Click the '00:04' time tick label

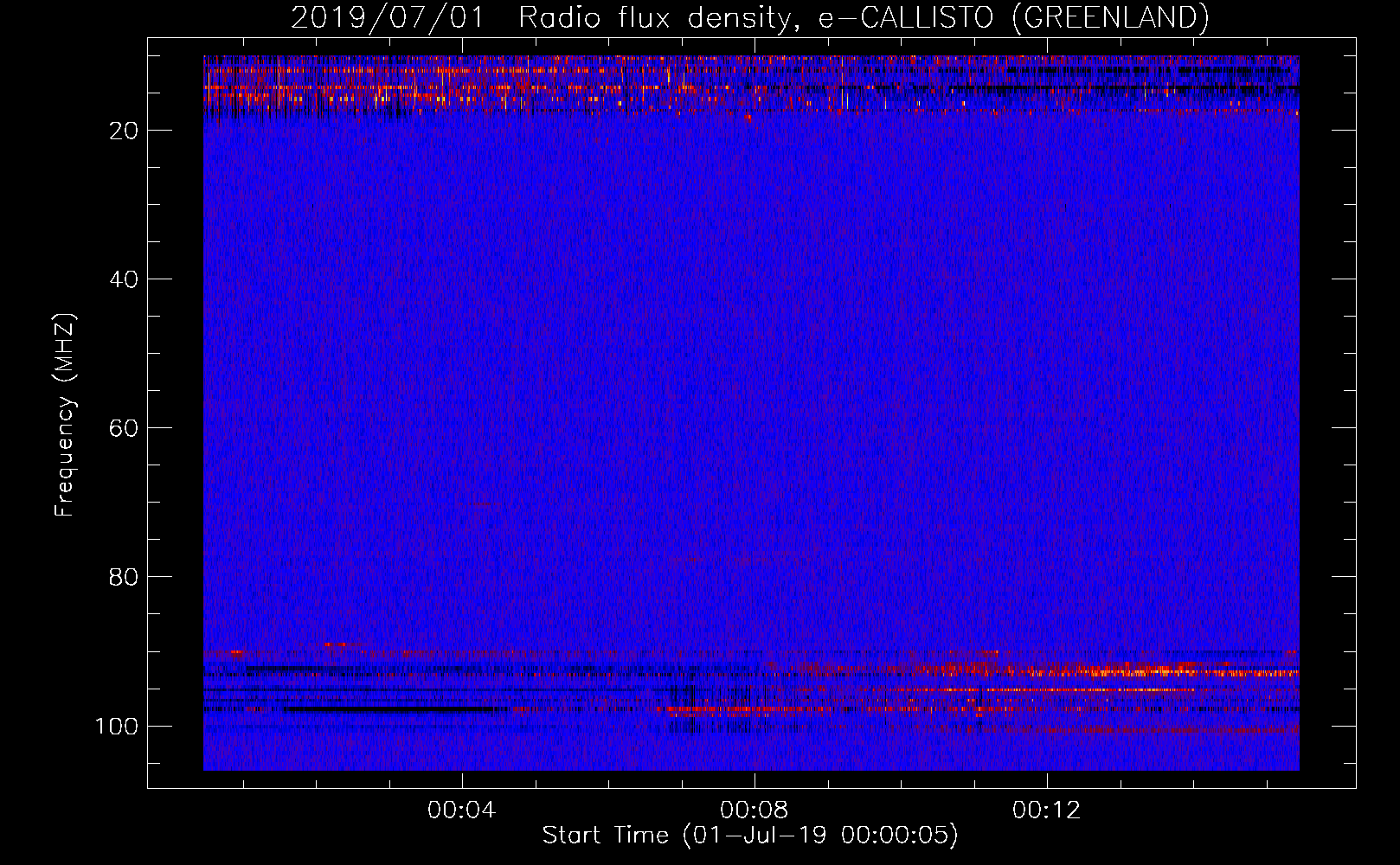tap(462, 810)
